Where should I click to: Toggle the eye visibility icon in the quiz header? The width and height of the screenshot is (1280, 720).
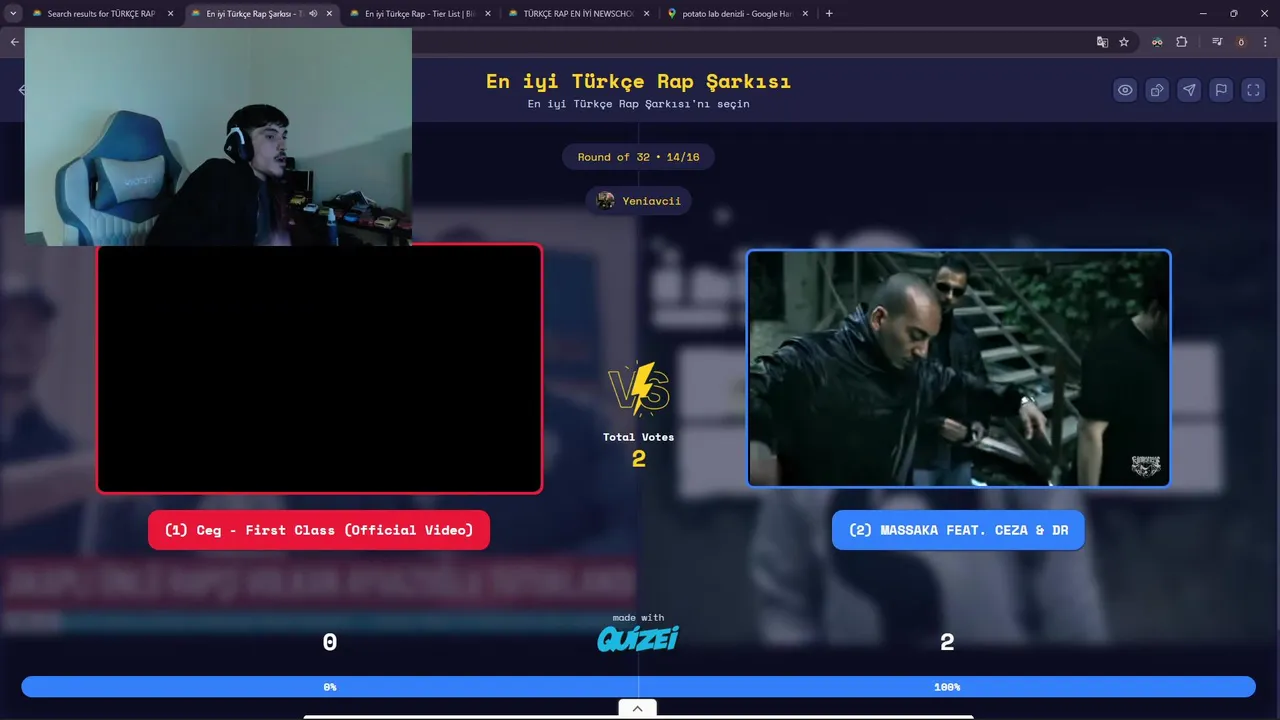tap(1125, 90)
